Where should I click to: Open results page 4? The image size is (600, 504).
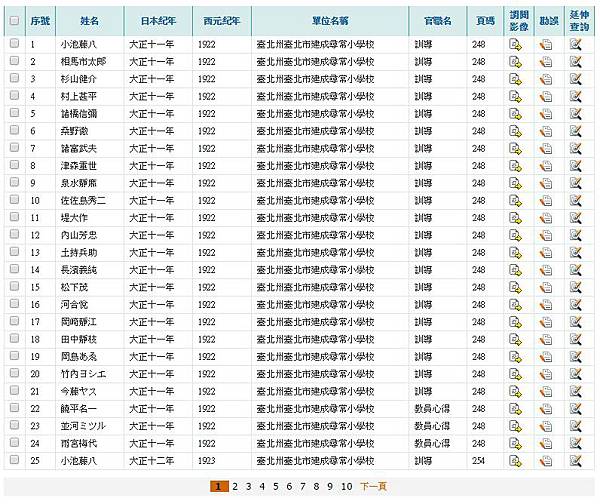tap(262, 487)
